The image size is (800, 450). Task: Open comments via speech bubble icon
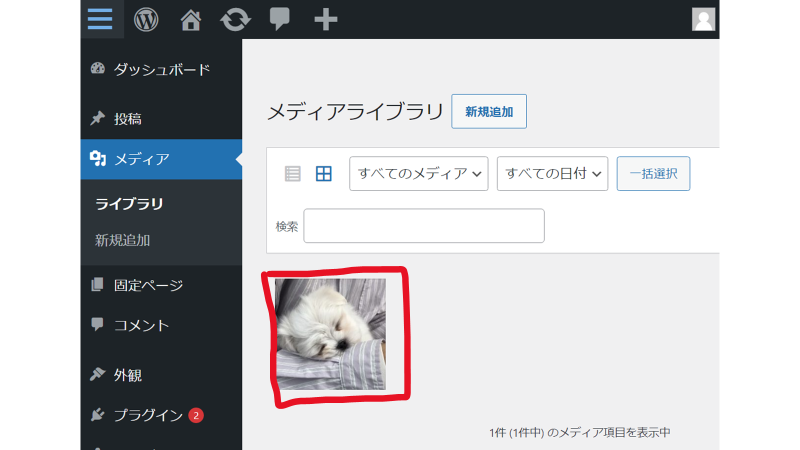(x=280, y=19)
